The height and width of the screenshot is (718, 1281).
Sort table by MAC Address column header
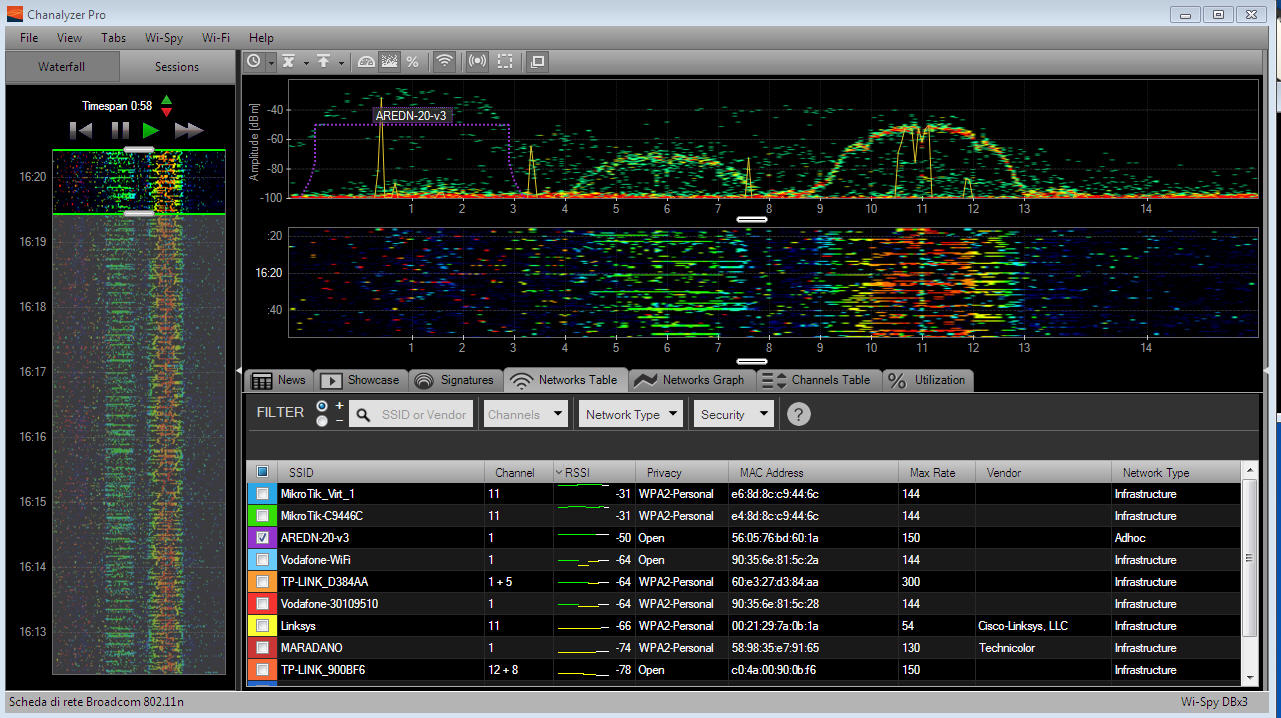(813, 472)
